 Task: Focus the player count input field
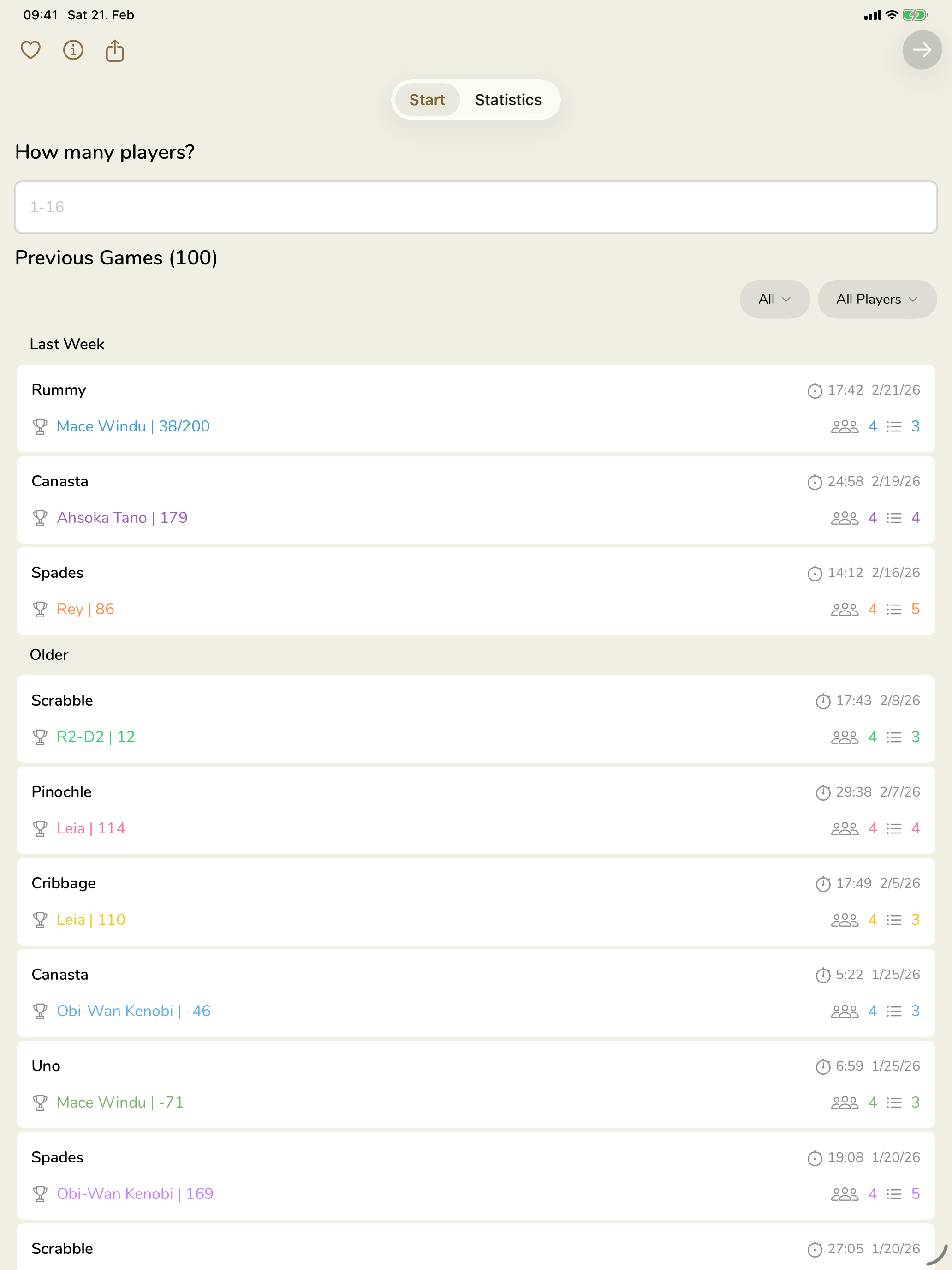pyautogui.click(x=476, y=207)
